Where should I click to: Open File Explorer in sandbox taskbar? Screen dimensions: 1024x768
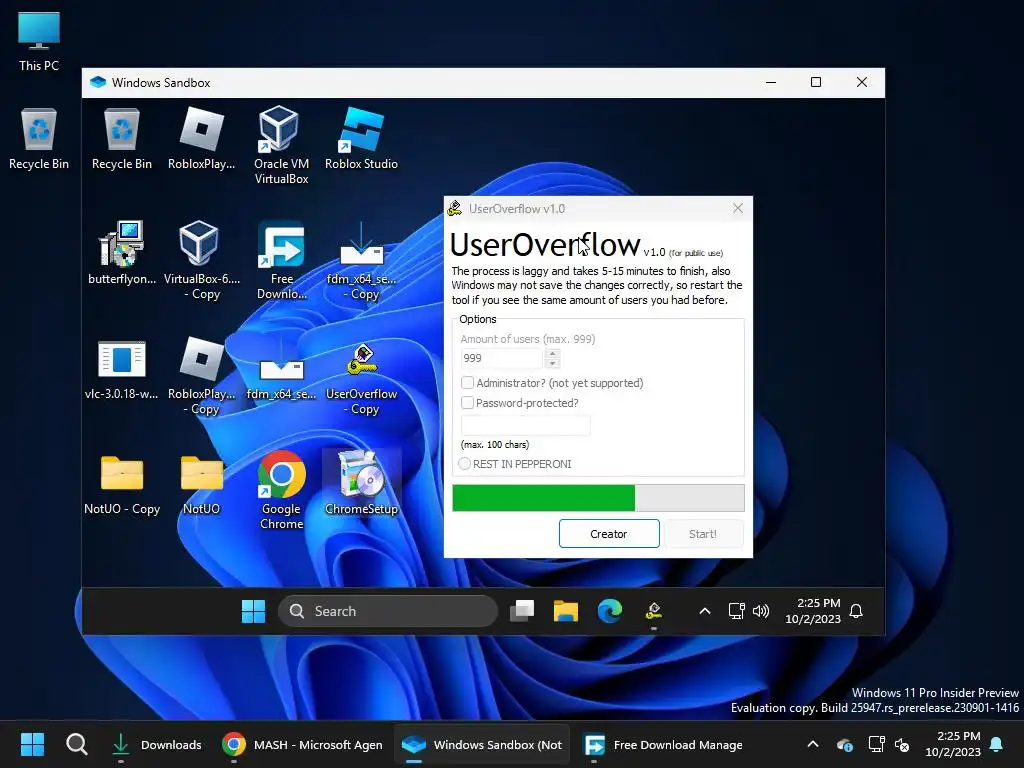click(566, 611)
